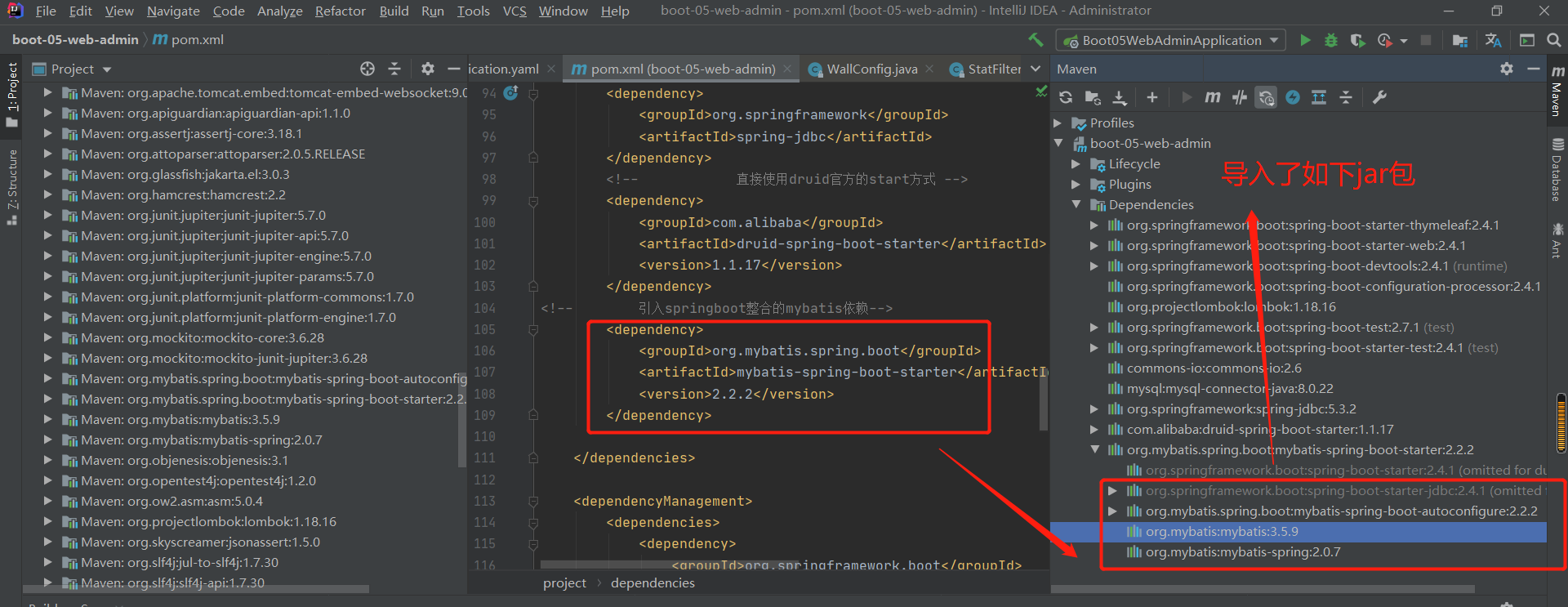1568x607 pixels.
Task: Expand Maven: org.hamcrest:hamcrest:2.2 library
Action: (48, 195)
